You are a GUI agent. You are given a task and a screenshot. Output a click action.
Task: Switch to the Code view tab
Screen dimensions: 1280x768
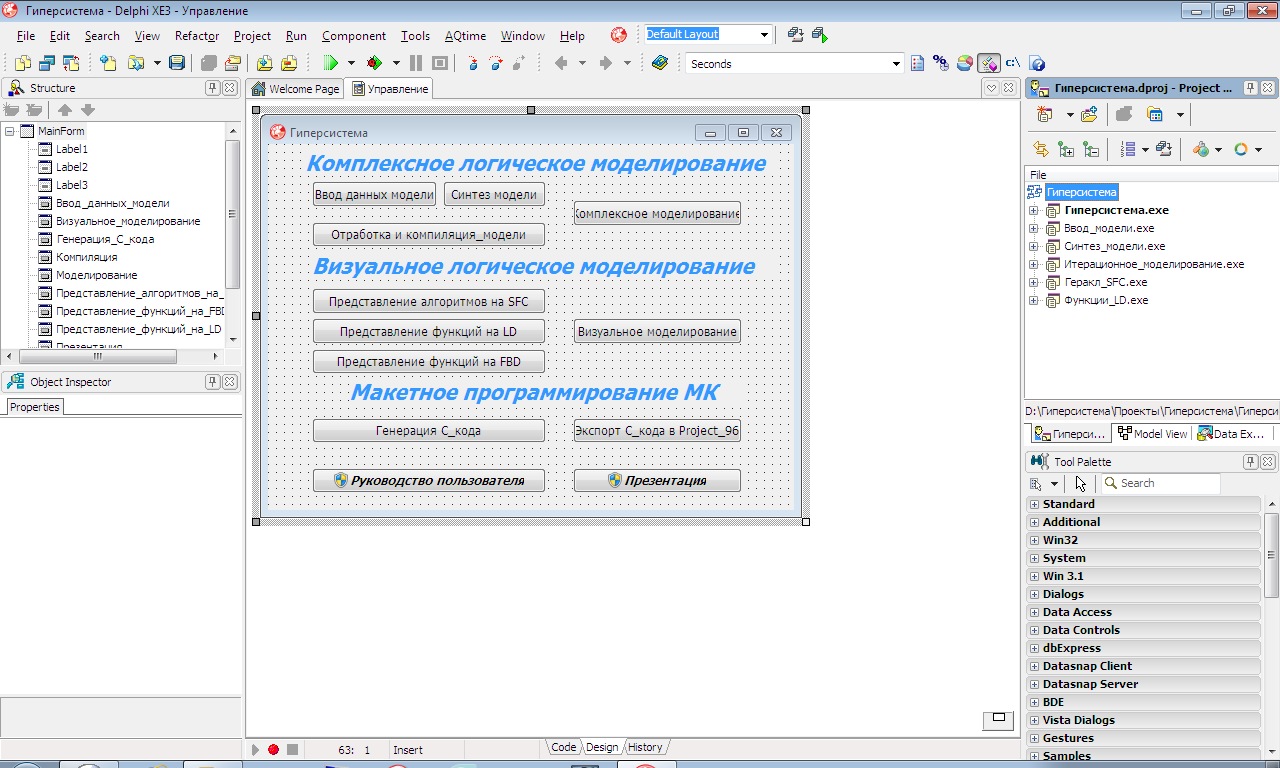[563, 747]
